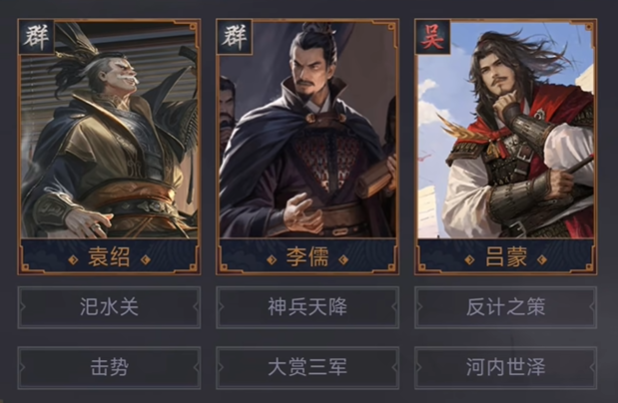Click the 李儒 name banner

307,257
